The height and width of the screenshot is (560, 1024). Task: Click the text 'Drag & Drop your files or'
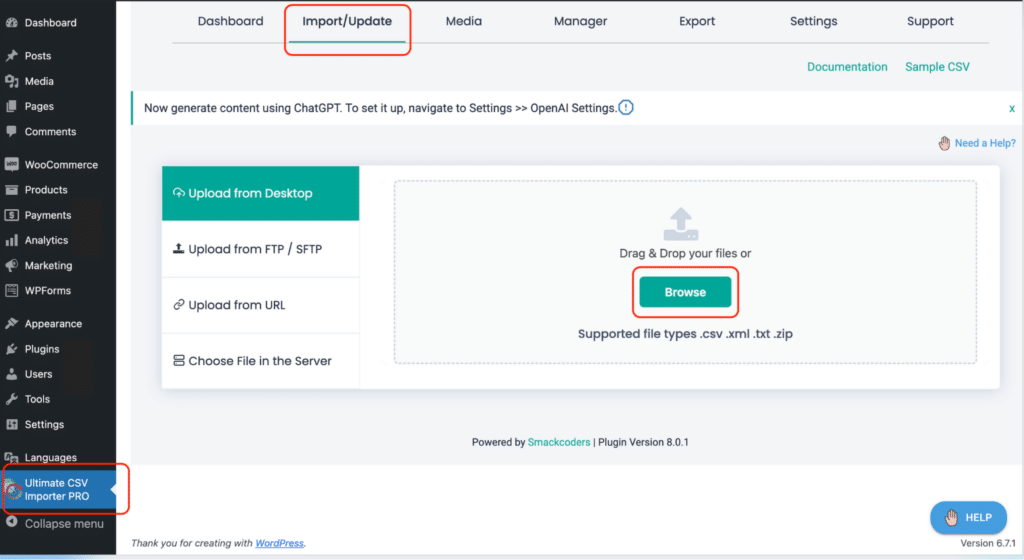(x=685, y=253)
